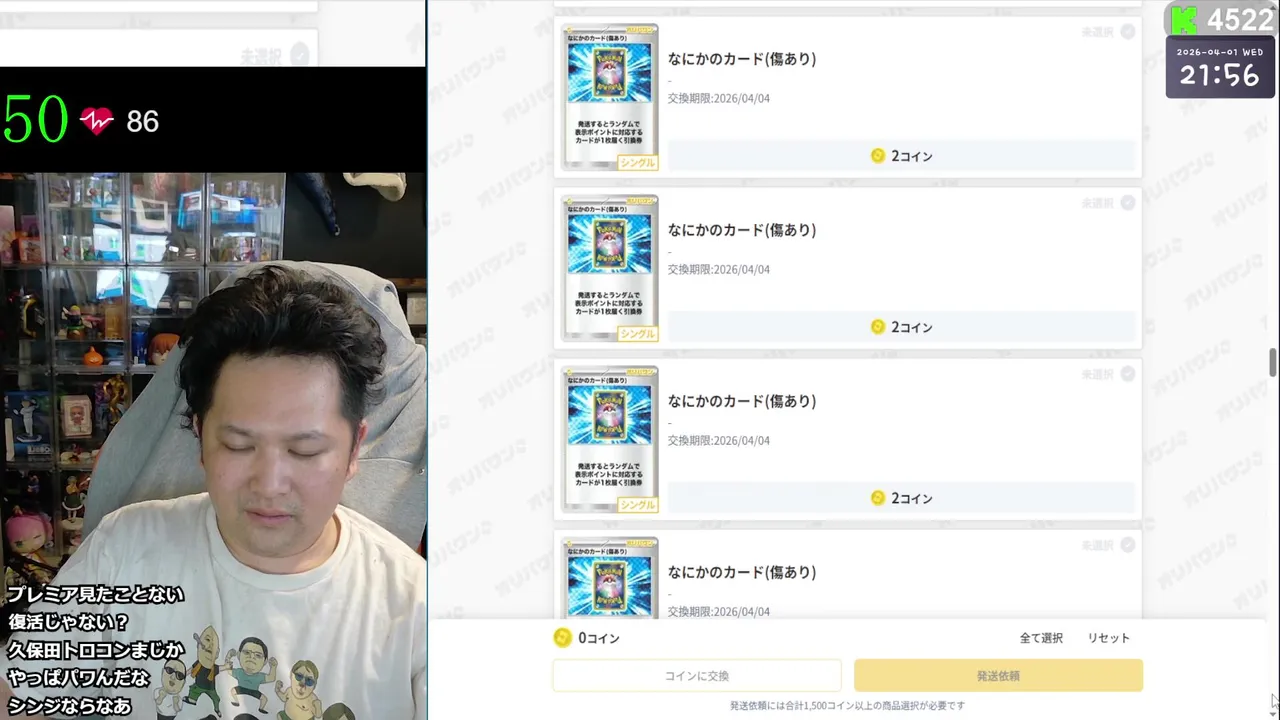Click the 0コイン total text
The width and height of the screenshot is (1280, 720).
click(599, 638)
